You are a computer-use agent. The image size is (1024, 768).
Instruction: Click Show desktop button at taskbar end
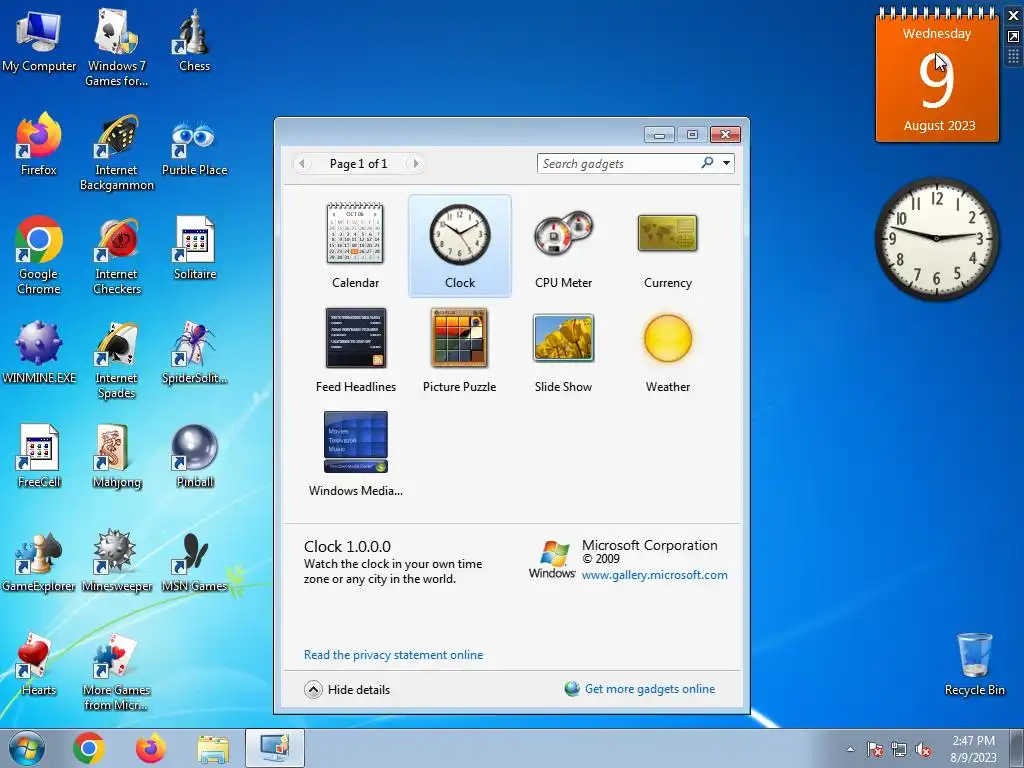1017,749
